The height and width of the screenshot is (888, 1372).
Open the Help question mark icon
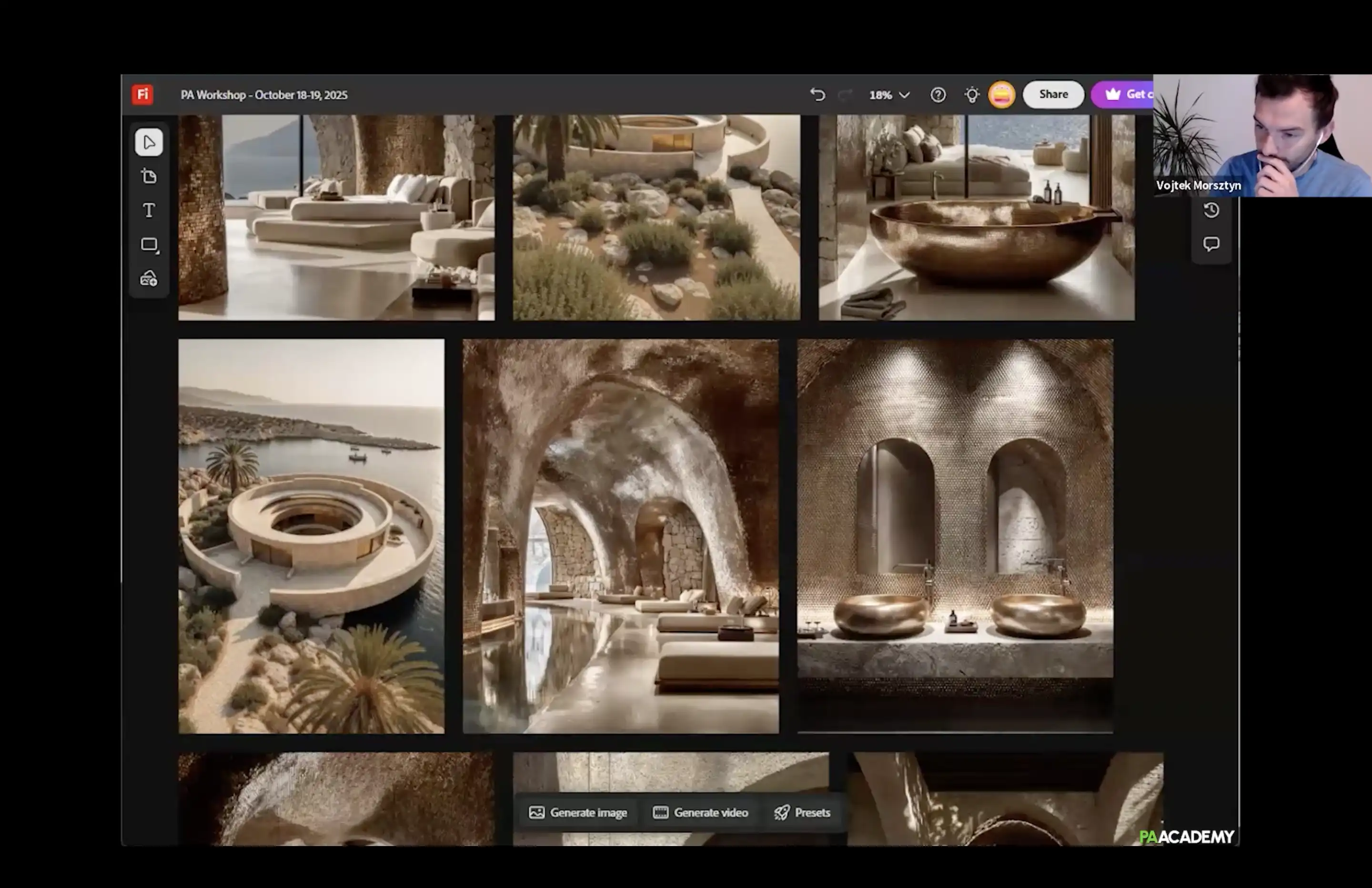pyautogui.click(x=938, y=95)
